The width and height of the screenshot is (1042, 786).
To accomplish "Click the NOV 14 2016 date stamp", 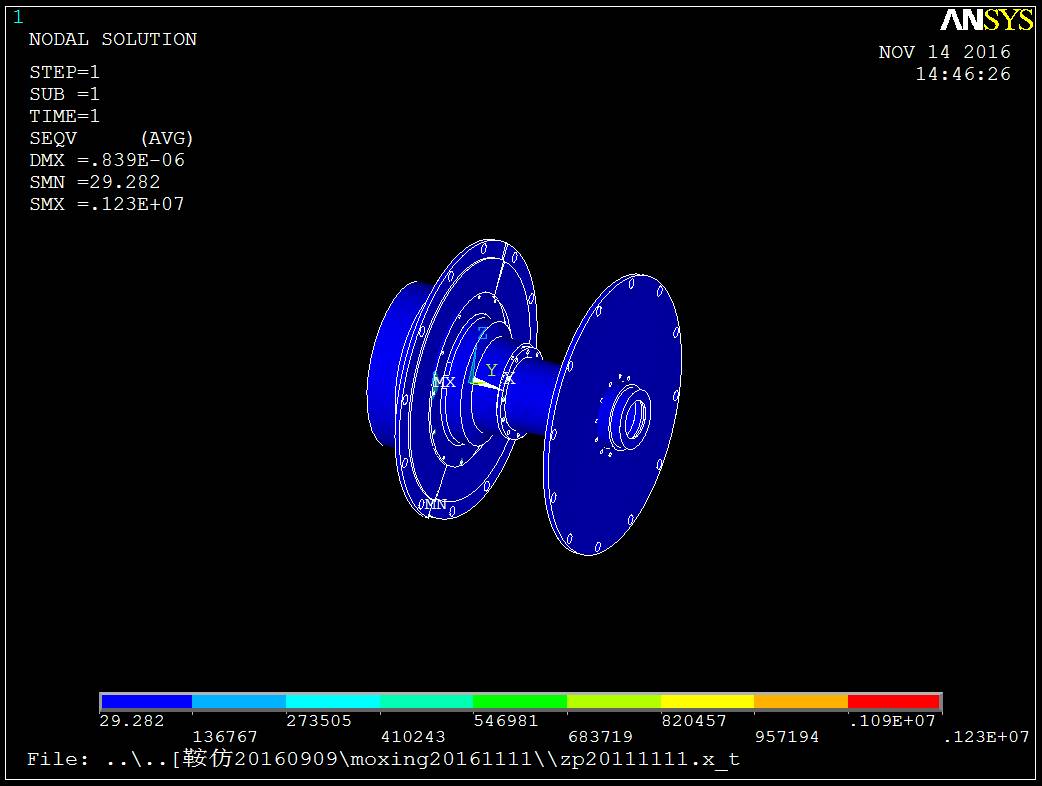I will point(944,52).
